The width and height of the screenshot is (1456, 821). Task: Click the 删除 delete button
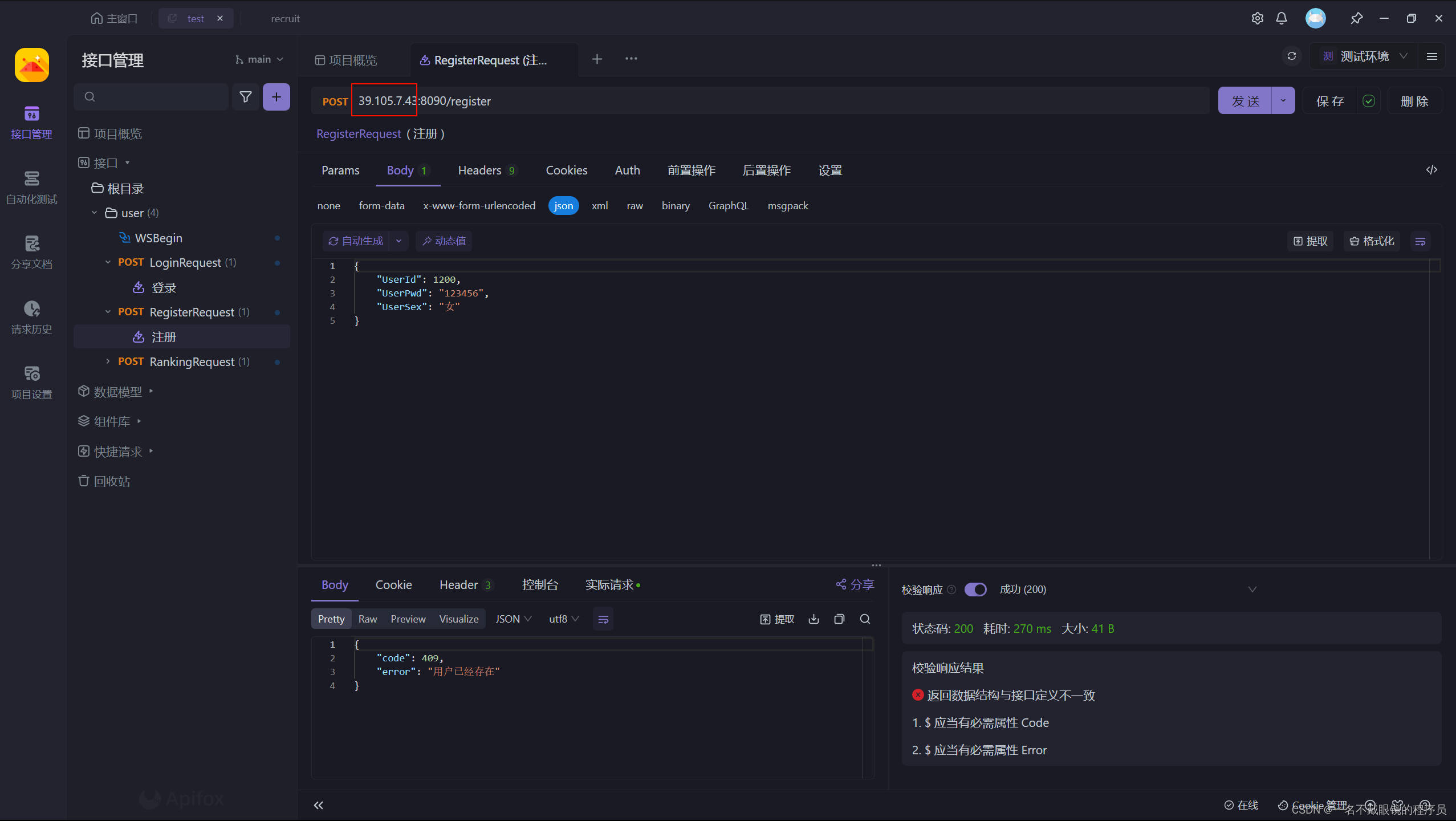pos(1415,101)
